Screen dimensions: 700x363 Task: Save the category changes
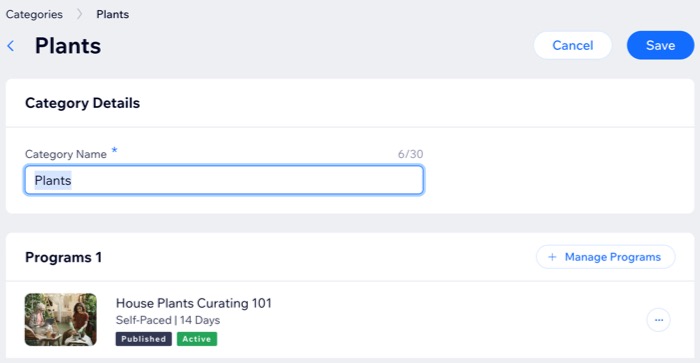[x=660, y=45]
